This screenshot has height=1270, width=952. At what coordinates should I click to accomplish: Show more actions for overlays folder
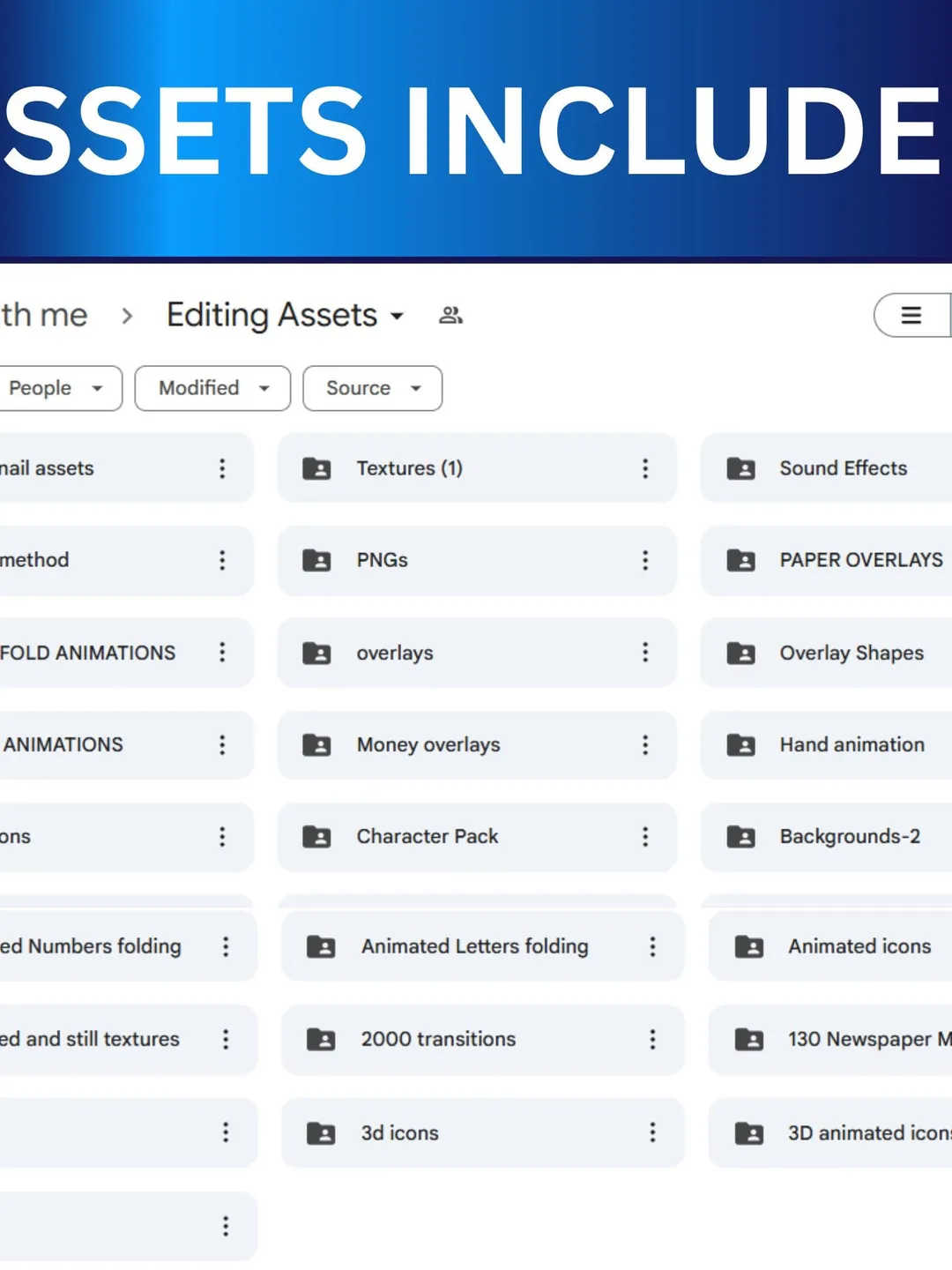click(x=645, y=653)
